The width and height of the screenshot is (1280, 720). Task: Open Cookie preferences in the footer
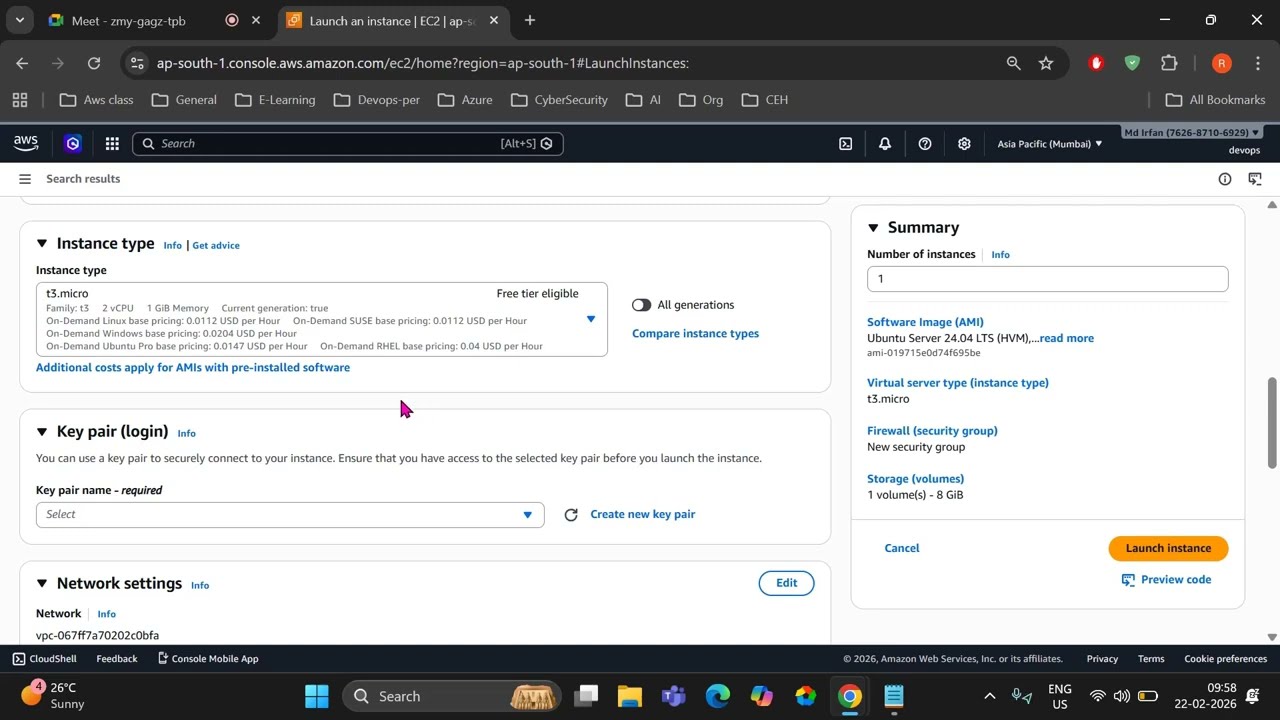[x=1225, y=659]
